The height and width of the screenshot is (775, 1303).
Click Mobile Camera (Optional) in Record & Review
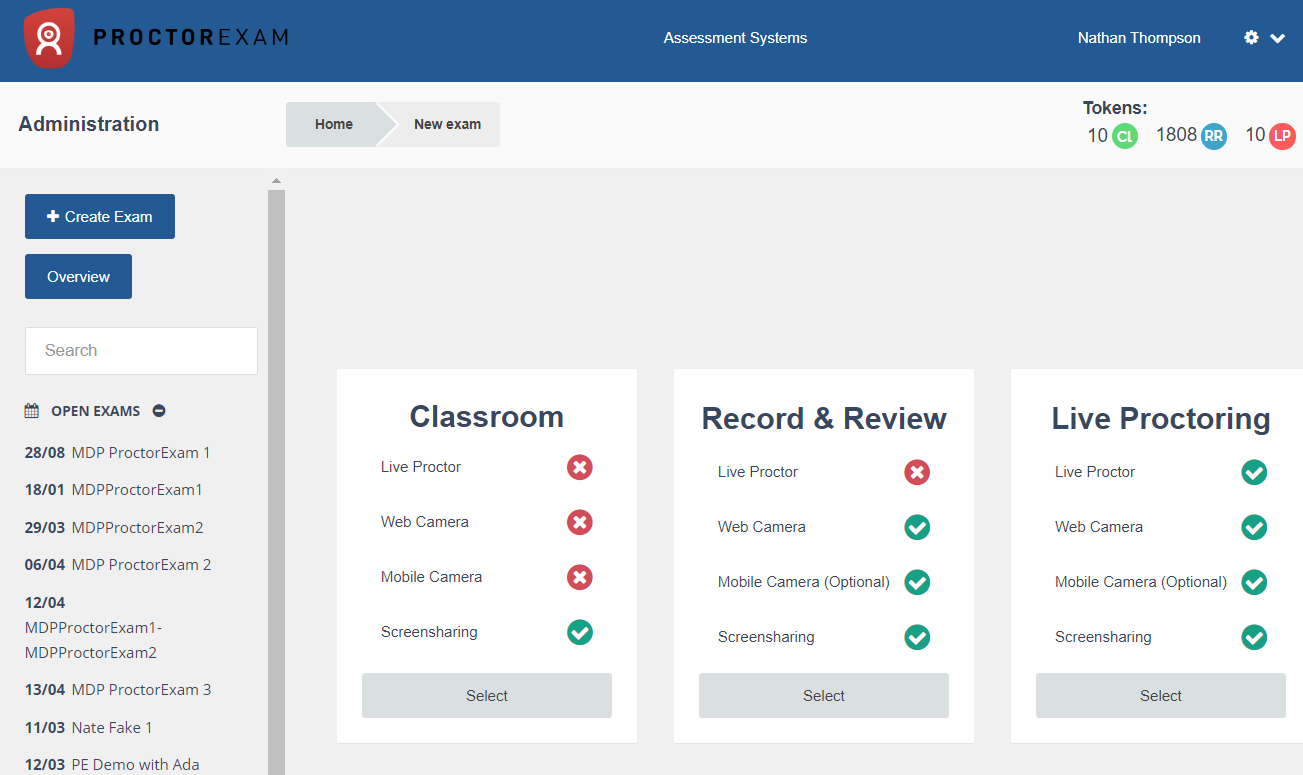[x=804, y=582]
